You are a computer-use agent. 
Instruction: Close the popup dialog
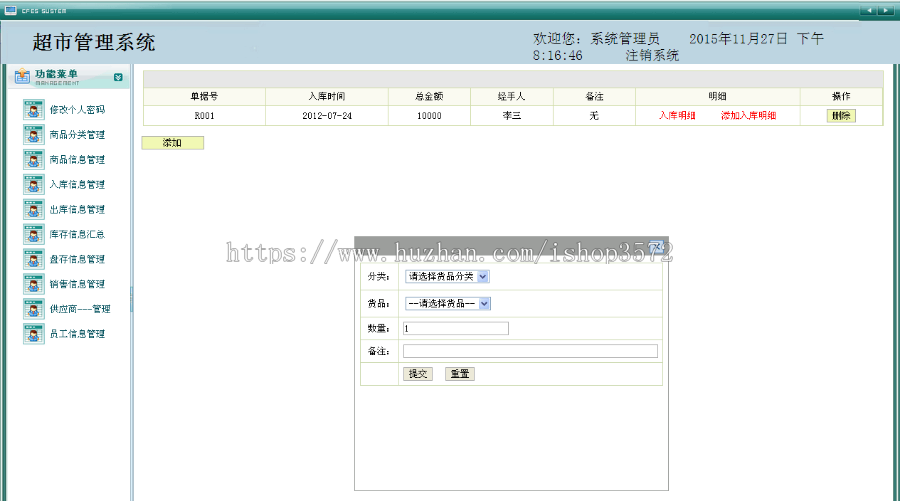[658, 246]
